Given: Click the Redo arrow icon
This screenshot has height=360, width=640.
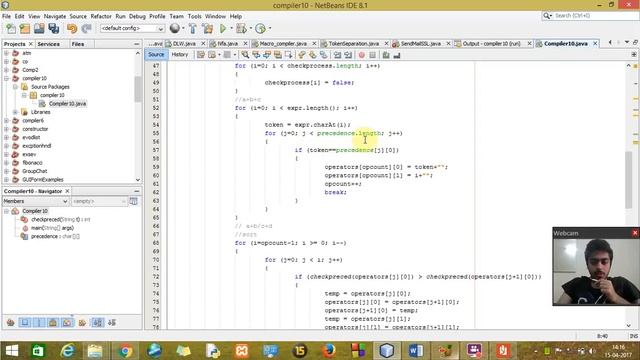Looking at the screenshot, I should pos(86,28).
